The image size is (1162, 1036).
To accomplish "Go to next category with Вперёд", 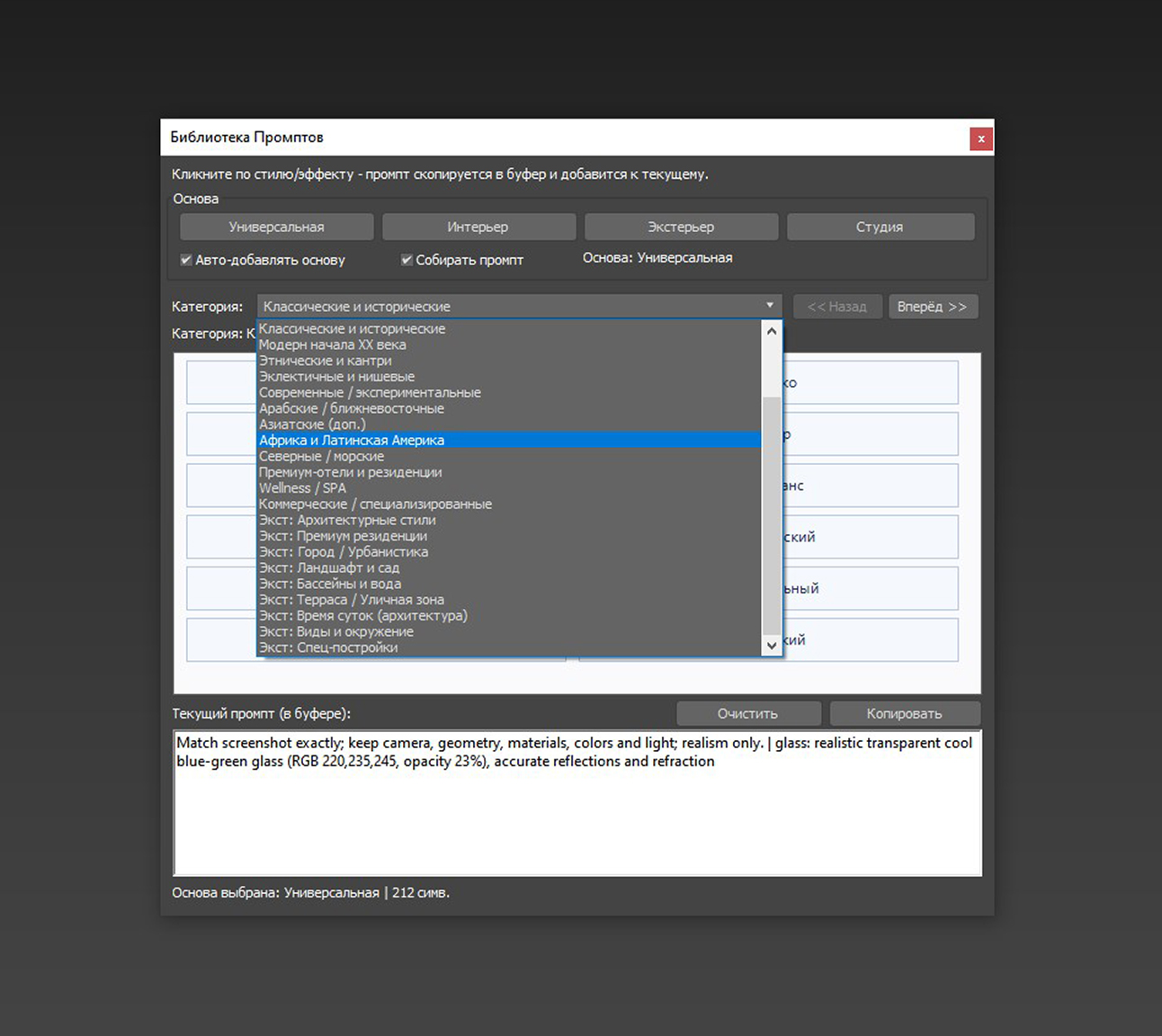I will (x=933, y=307).
